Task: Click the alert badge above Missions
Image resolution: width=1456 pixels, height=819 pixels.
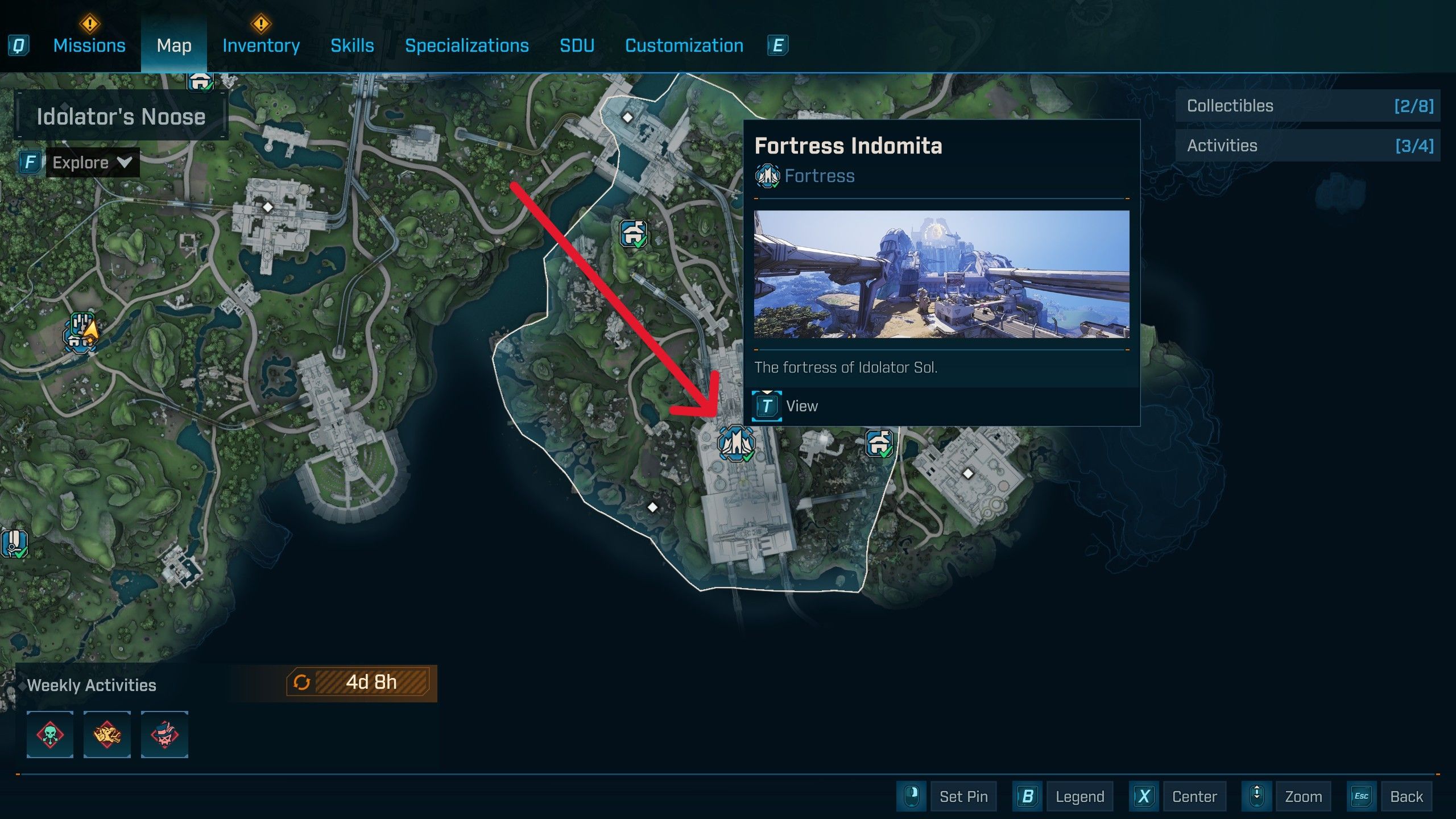Action: coord(89,24)
